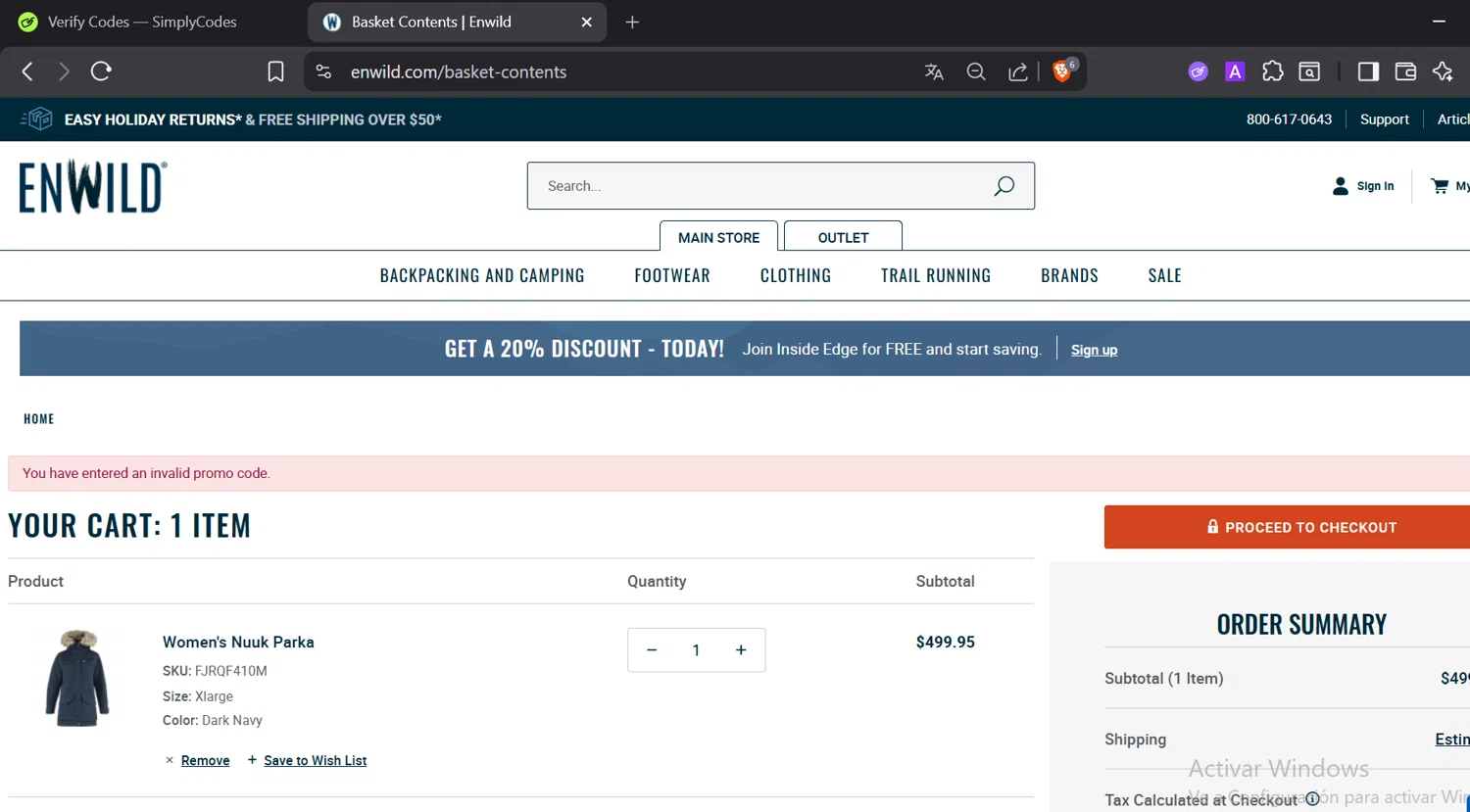Decrease quantity with the minus button
The image size is (1470, 812).
652,650
